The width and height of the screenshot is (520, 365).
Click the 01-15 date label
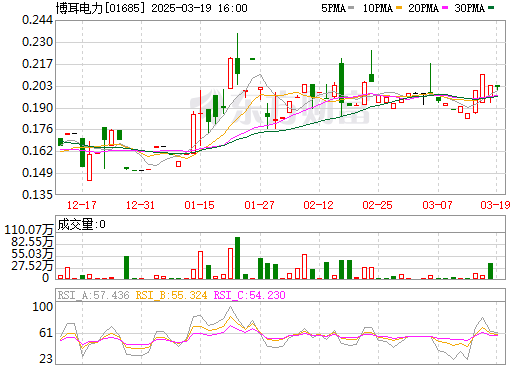(x=200, y=205)
